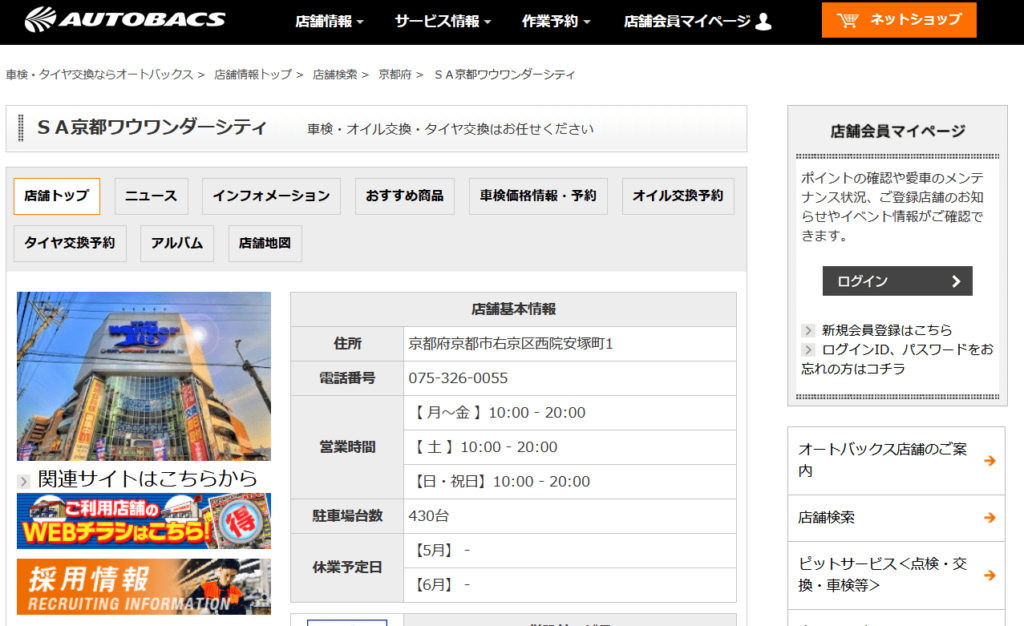Select the アルバム tab

coord(176,243)
